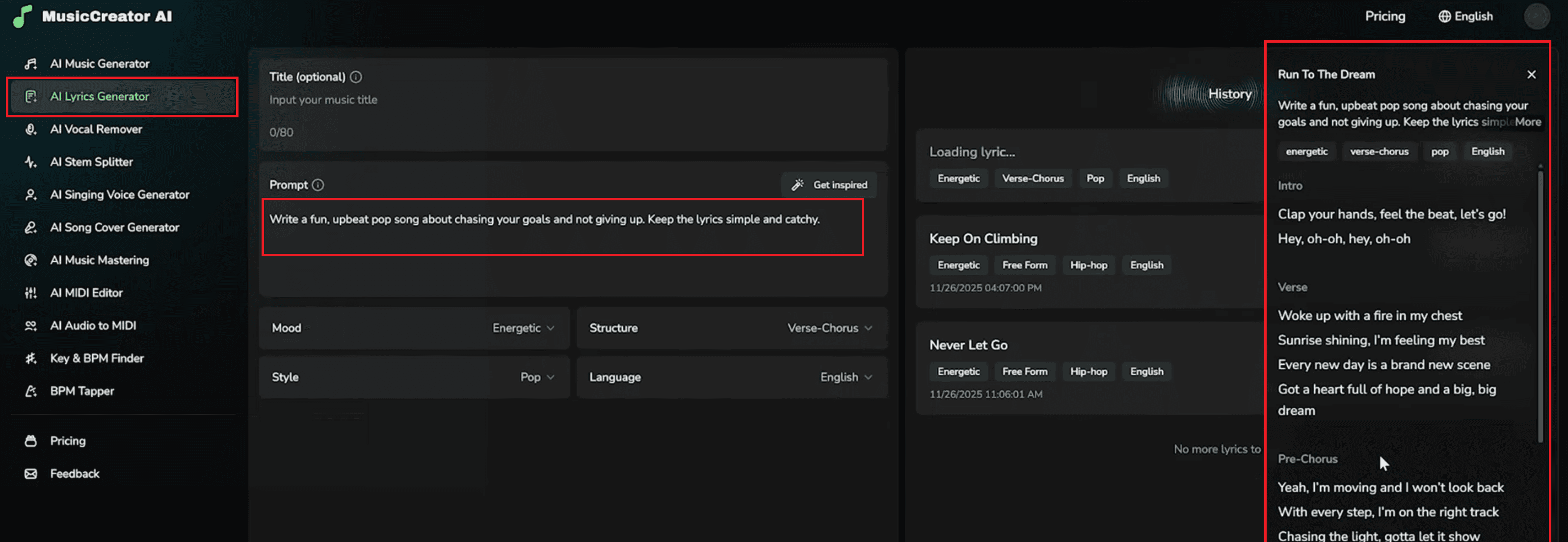Image resolution: width=1568 pixels, height=542 pixels.
Task: Expand the Mood Energetic dropdown
Action: [524, 327]
